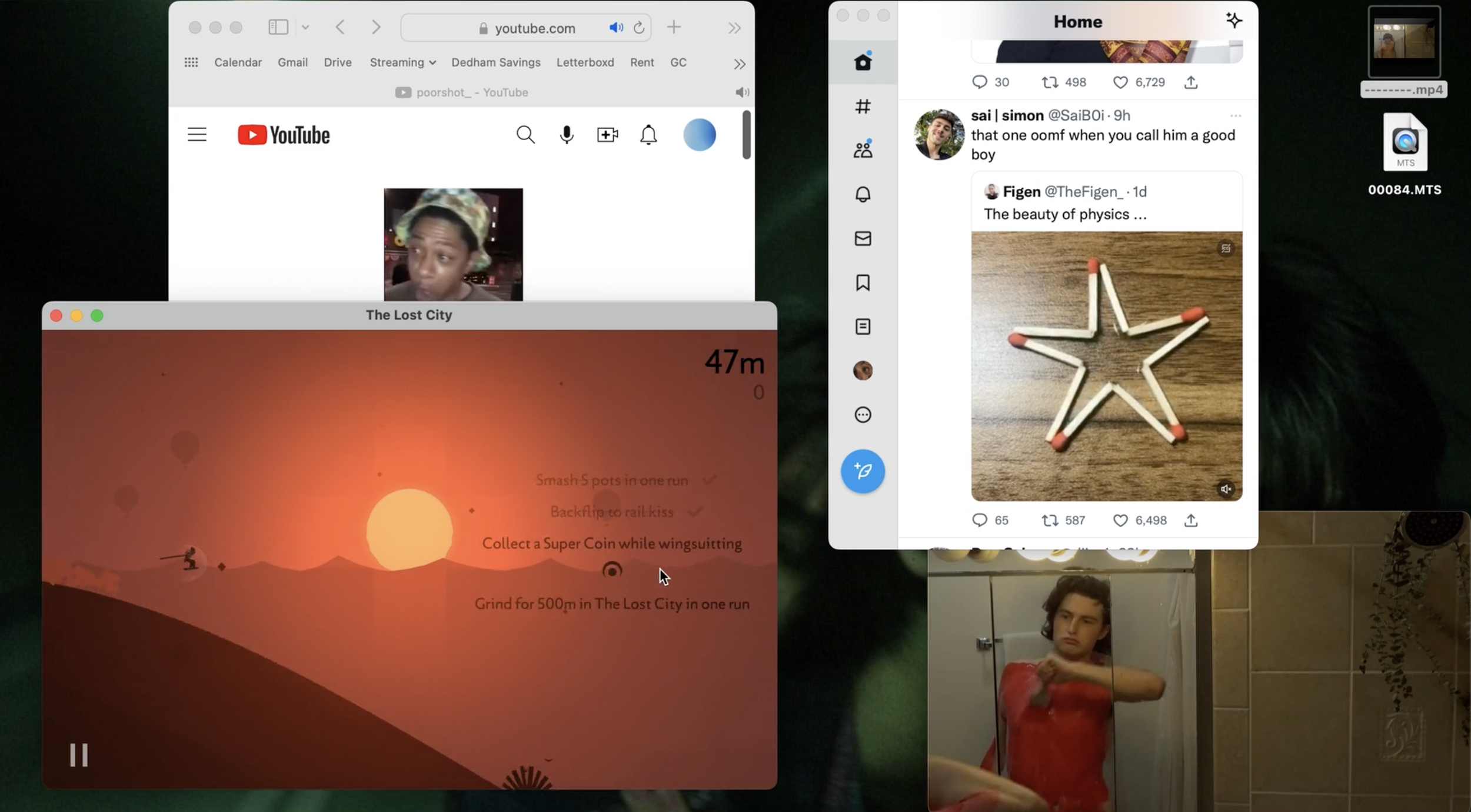Open Twitter Bookmarks icon
Image resolution: width=1471 pixels, height=812 pixels.
[x=863, y=282]
